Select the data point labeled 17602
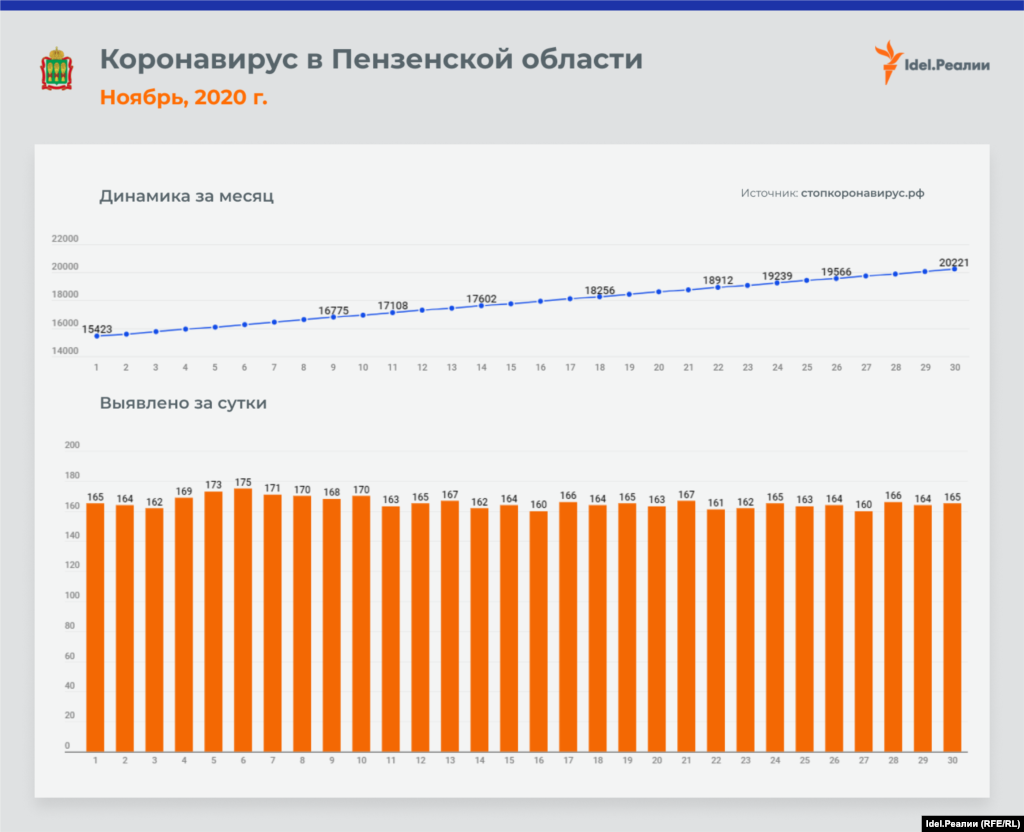This screenshot has height=832, width=1024. pyautogui.click(x=481, y=305)
